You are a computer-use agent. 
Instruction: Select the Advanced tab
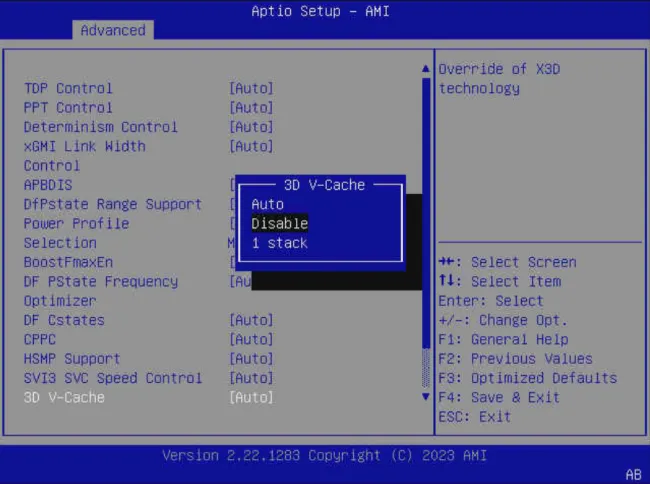(112, 30)
